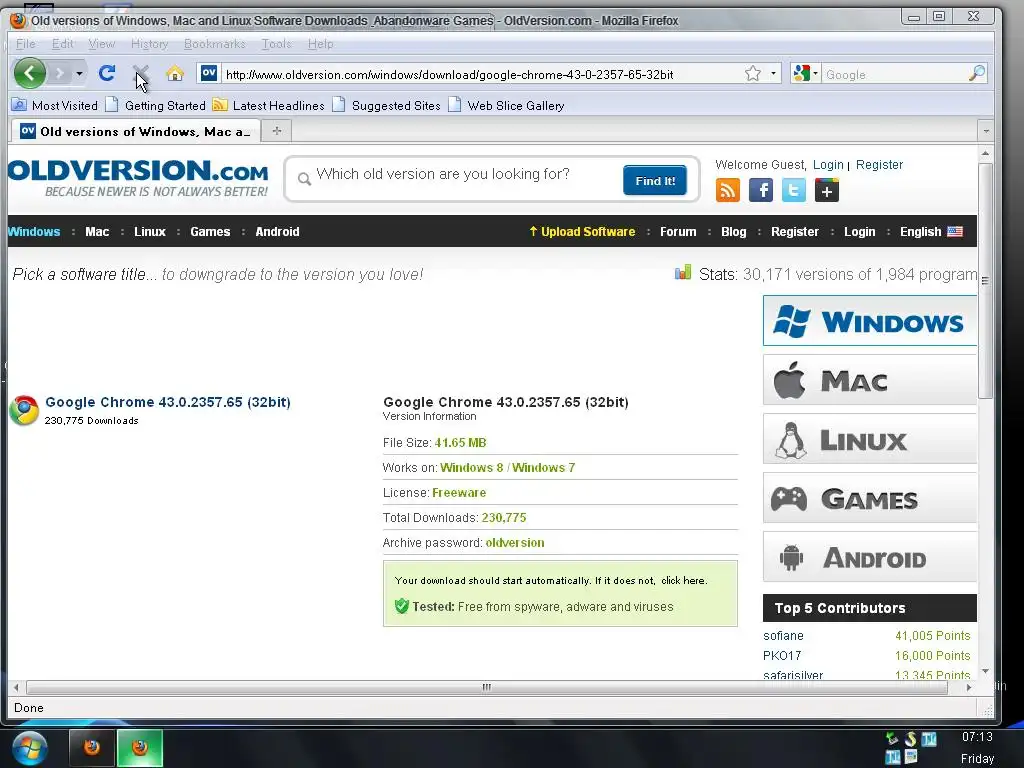Select Linux in the black navigation bar

click(150, 232)
